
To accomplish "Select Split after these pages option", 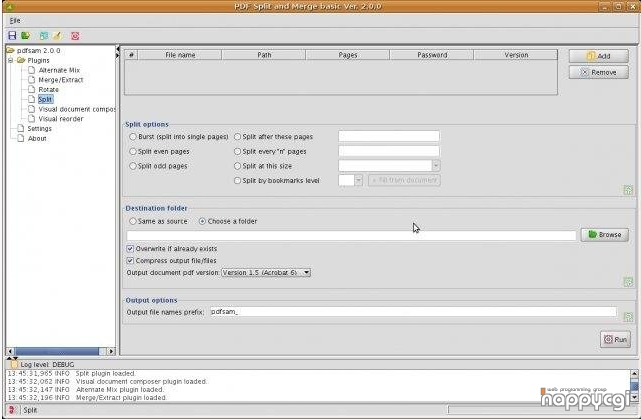I will point(237,137).
